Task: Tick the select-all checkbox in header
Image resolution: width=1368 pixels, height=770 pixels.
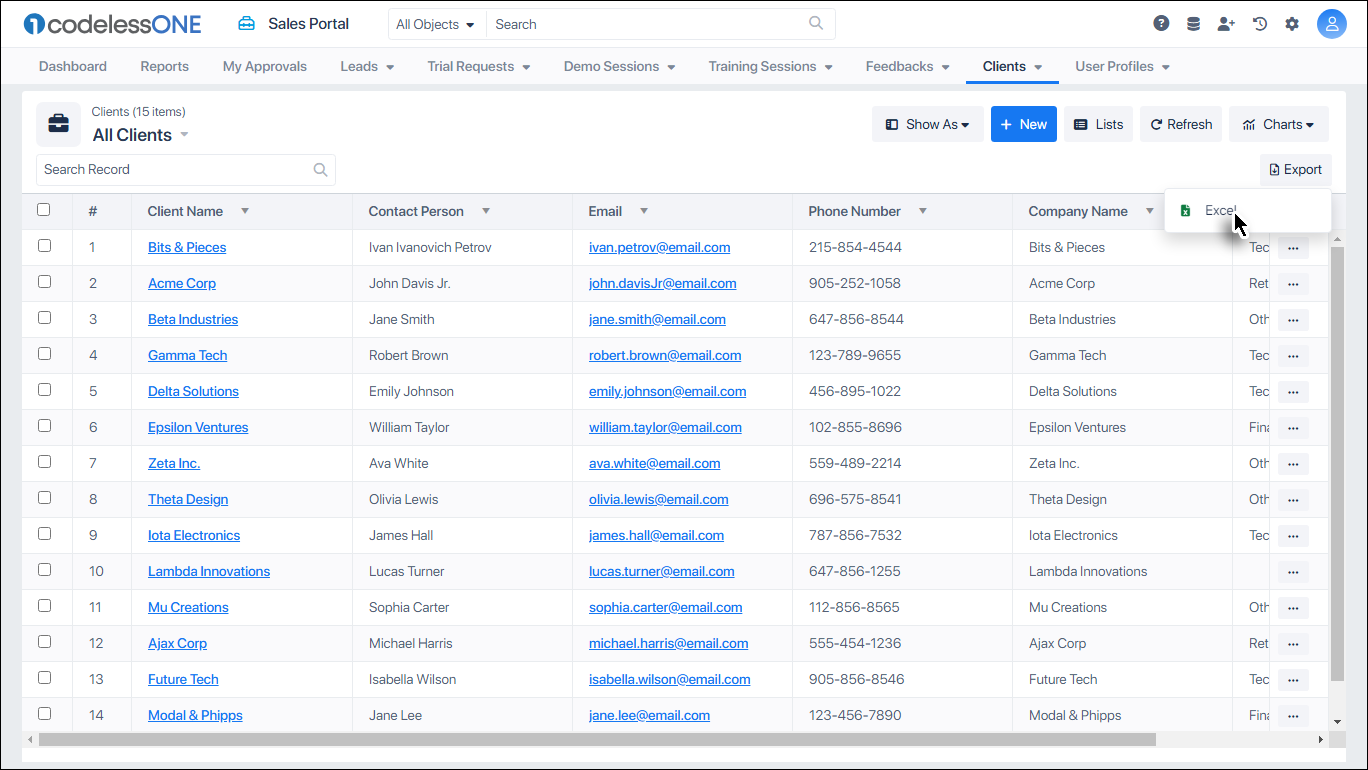Action: tap(44, 210)
